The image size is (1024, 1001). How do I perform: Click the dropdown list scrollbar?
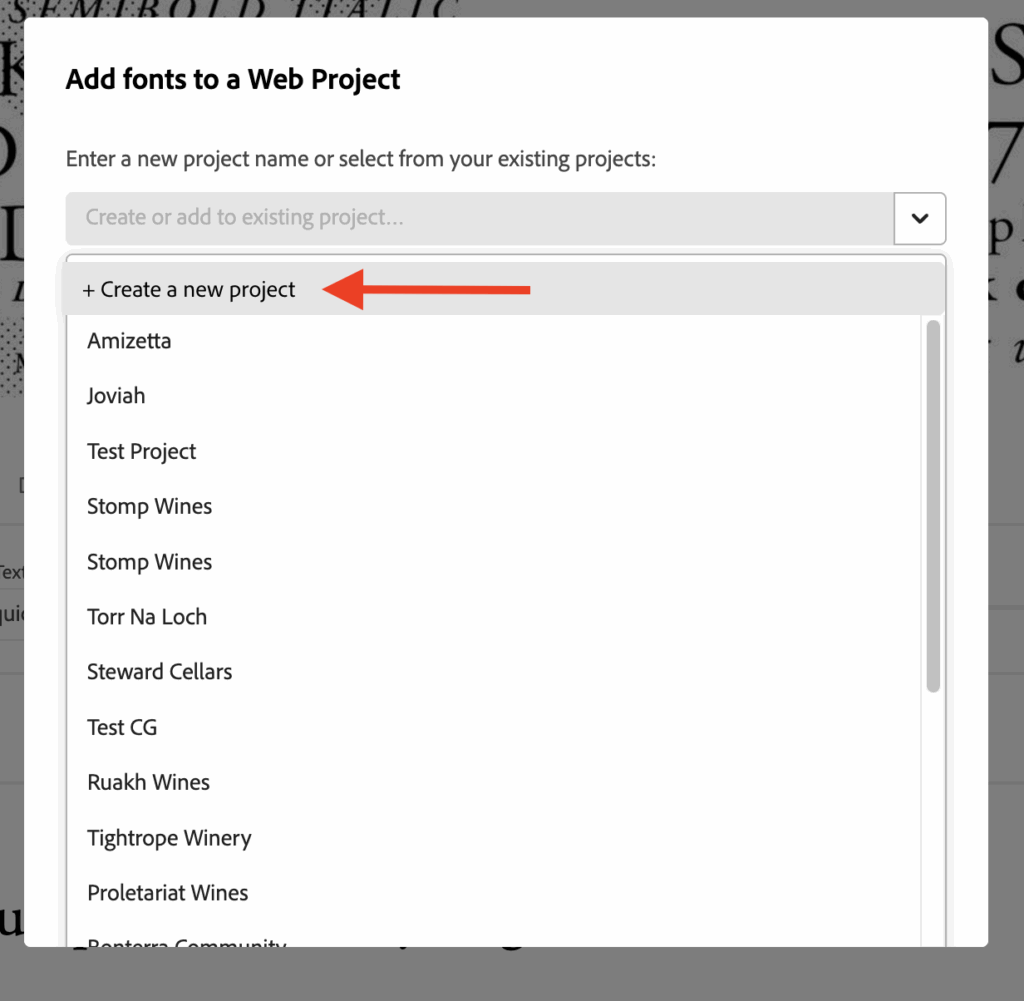pos(933,500)
